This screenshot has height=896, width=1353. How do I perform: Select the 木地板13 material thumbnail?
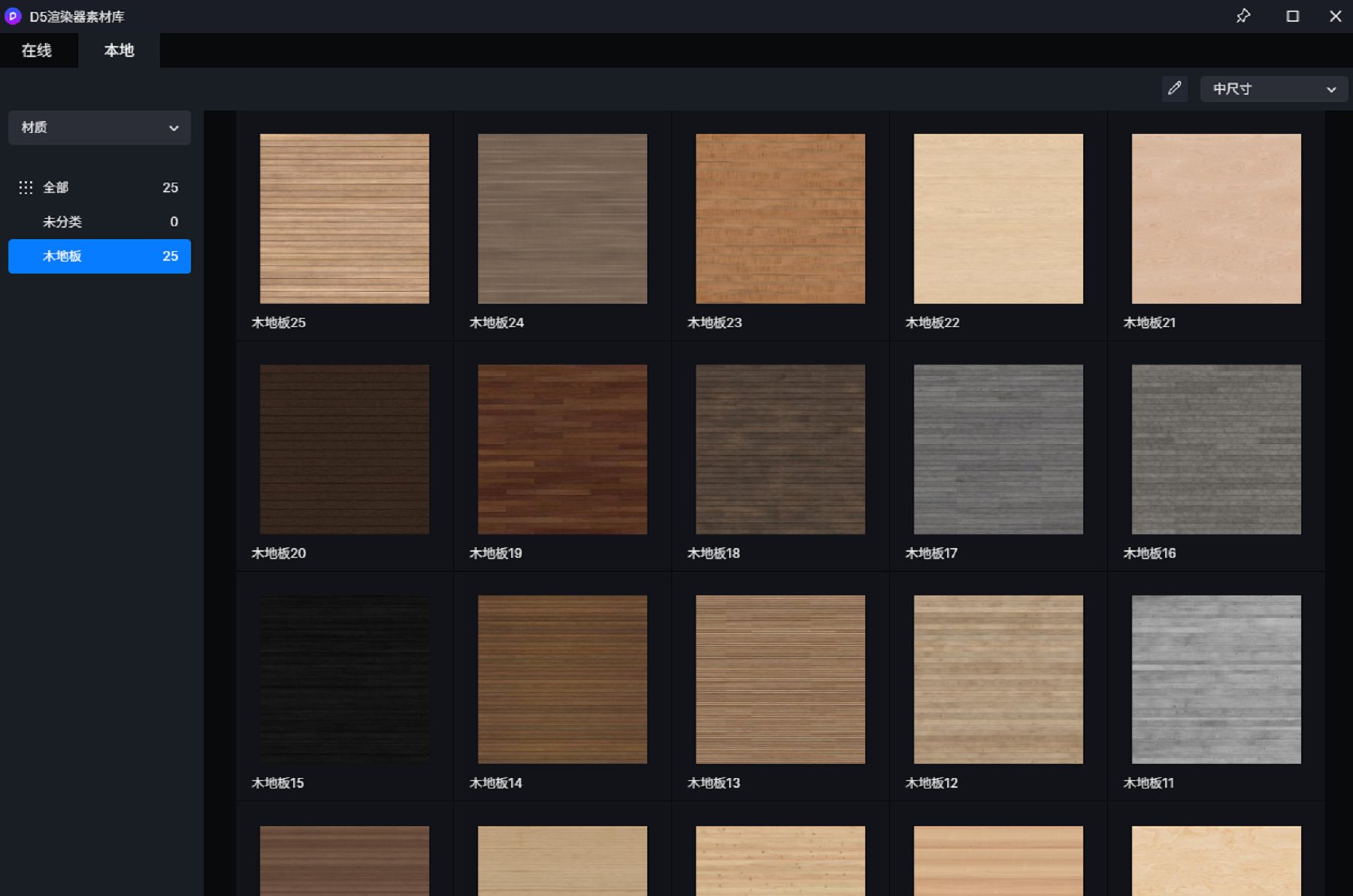pos(780,680)
